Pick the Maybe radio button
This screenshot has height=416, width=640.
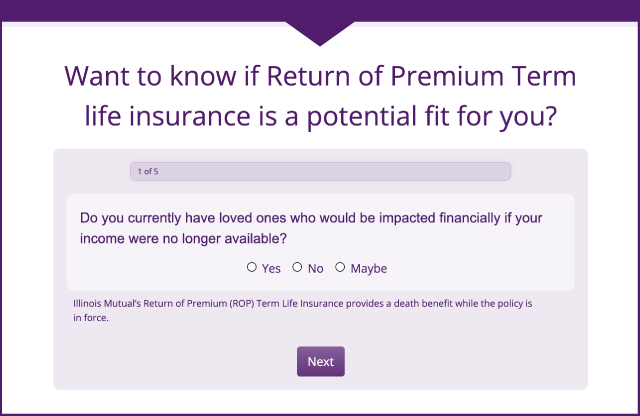coord(340,267)
